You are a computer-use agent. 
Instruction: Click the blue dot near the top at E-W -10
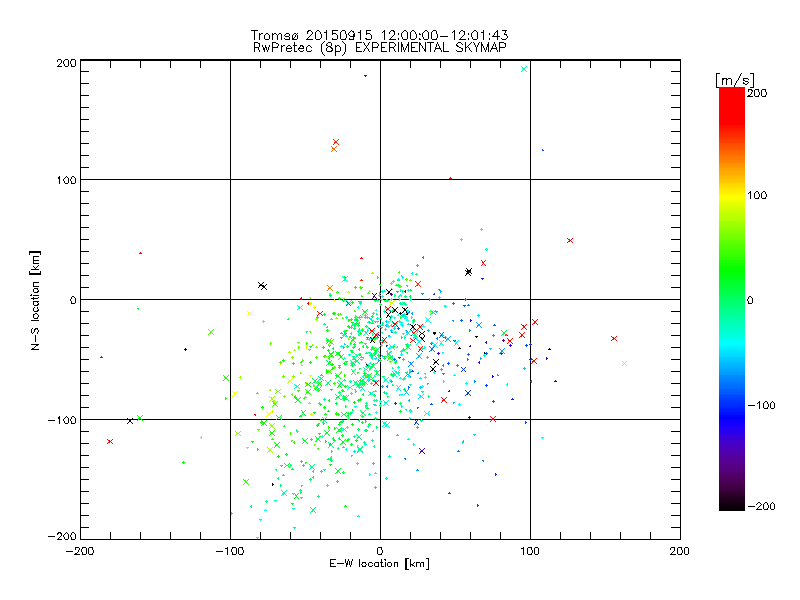365,76
